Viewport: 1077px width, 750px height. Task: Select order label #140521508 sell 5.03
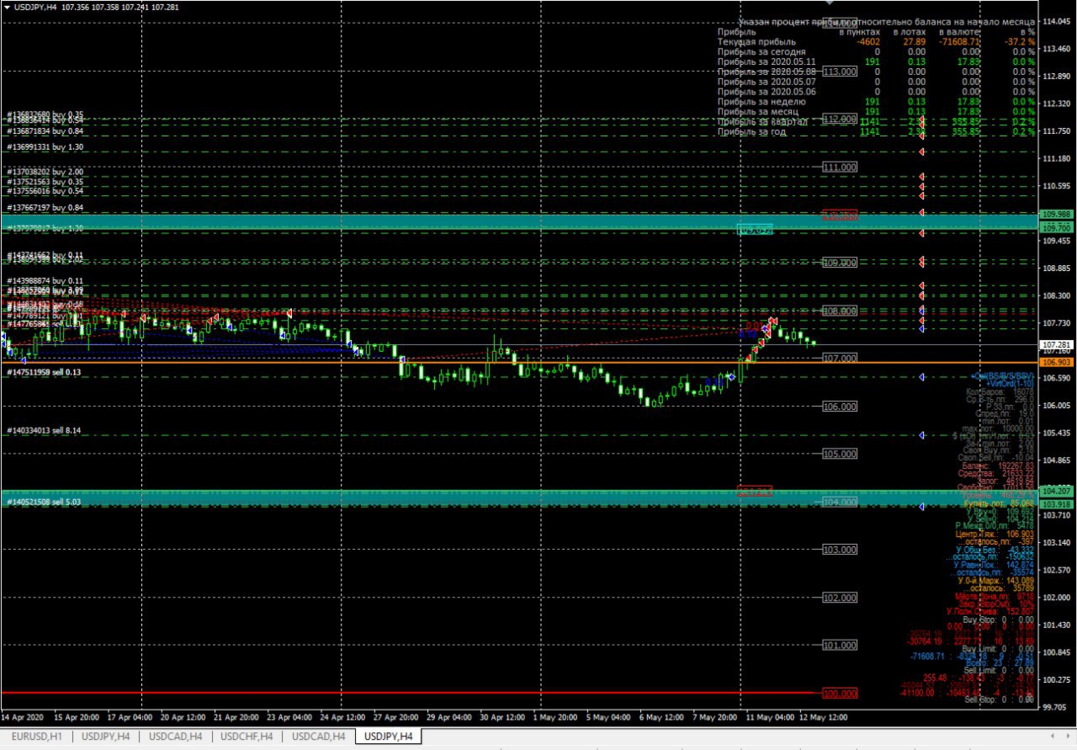44,502
